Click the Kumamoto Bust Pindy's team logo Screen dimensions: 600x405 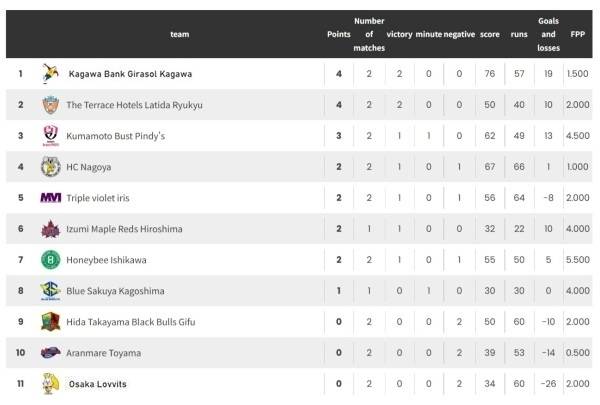point(50,136)
